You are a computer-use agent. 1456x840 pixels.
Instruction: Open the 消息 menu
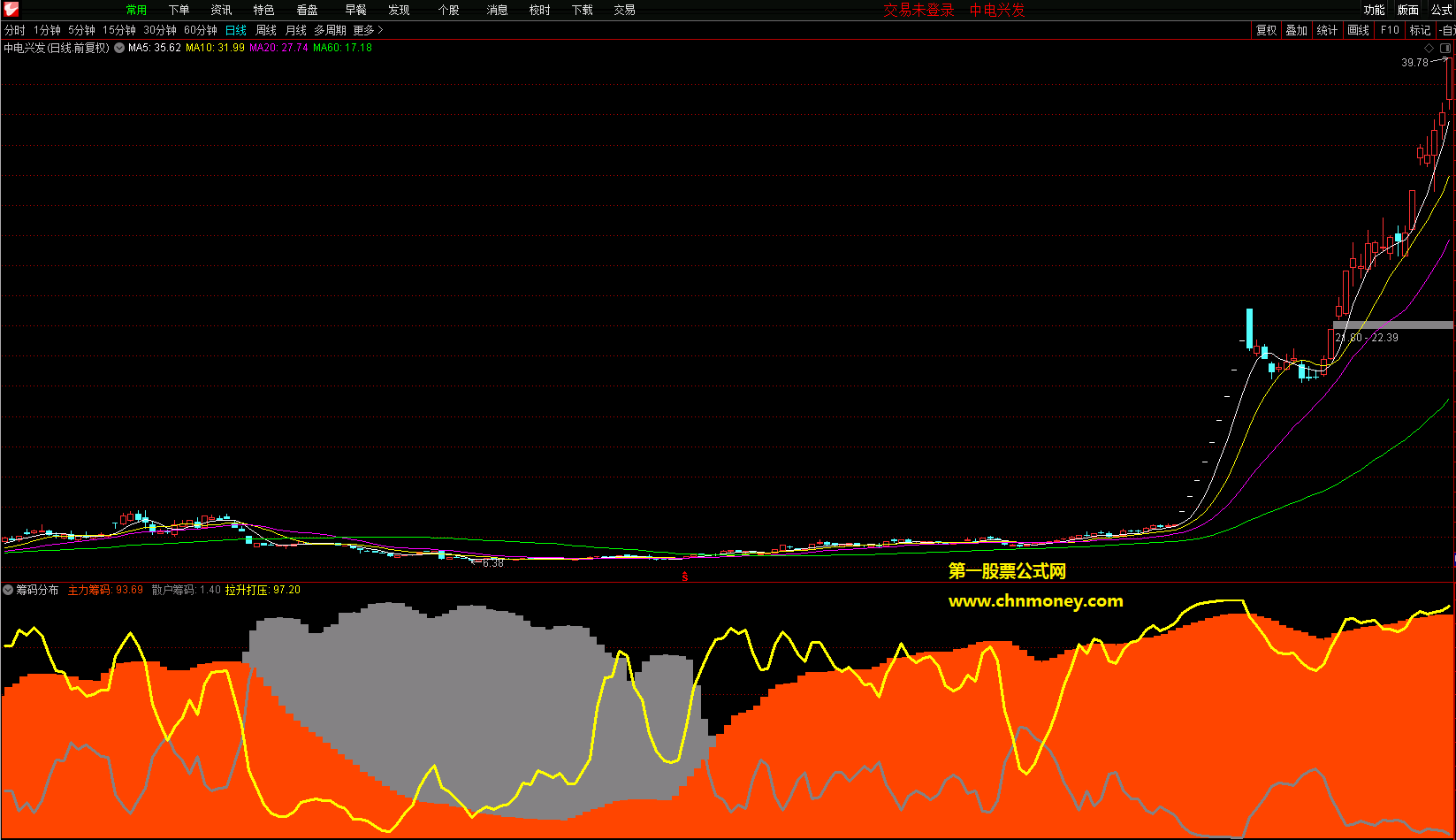(x=497, y=10)
